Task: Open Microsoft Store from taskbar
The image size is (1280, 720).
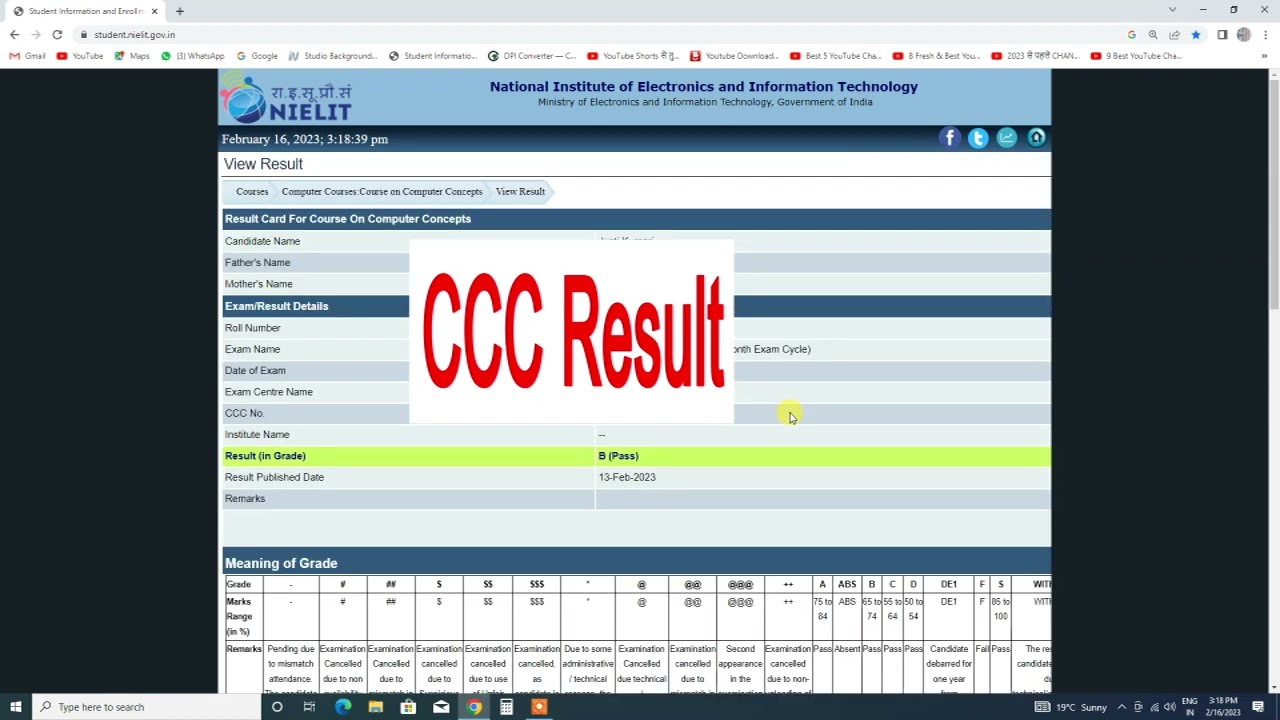Action: tap(408, 707)
